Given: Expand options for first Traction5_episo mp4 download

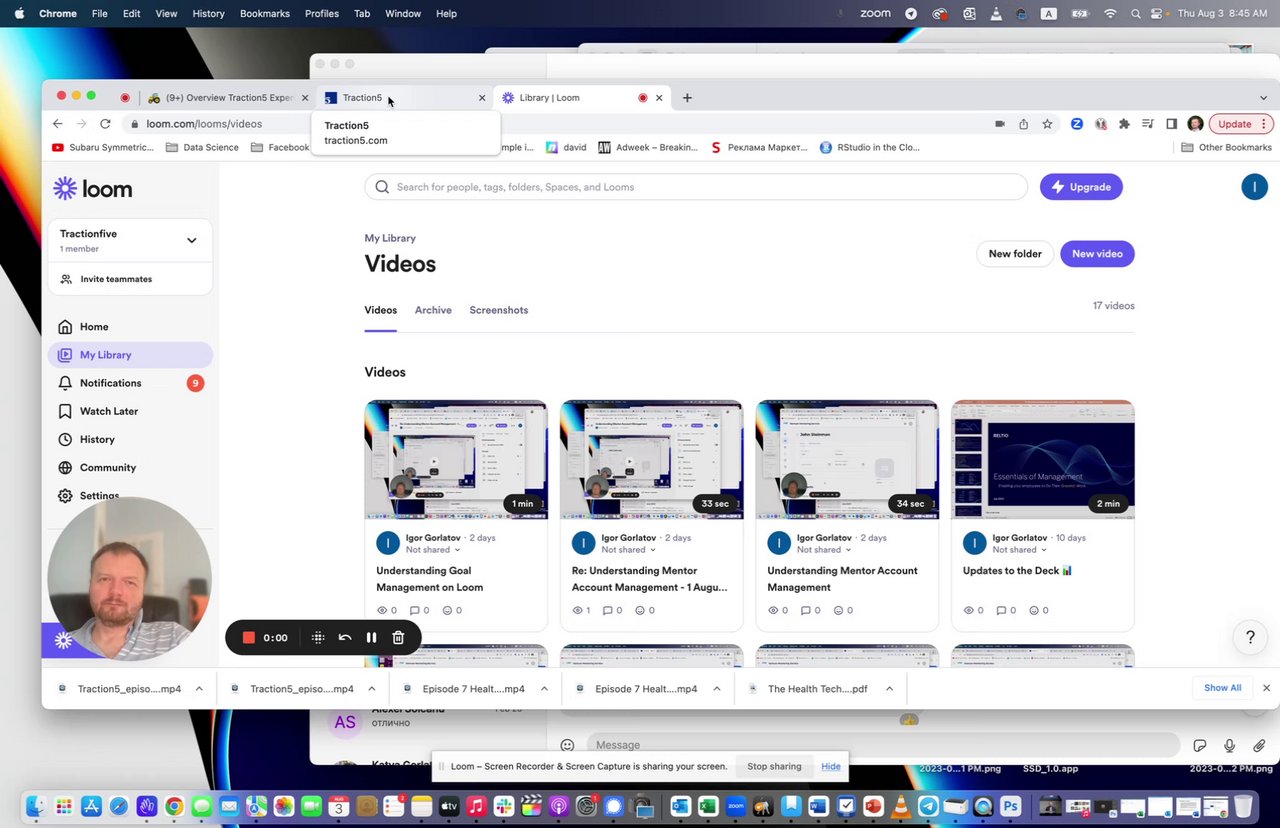Looking at the screenshot, I should 199,689.
